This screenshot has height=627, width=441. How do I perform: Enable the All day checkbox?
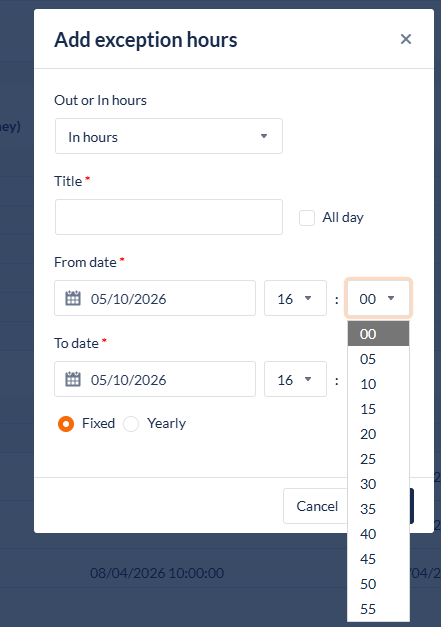tap(307, 218)
